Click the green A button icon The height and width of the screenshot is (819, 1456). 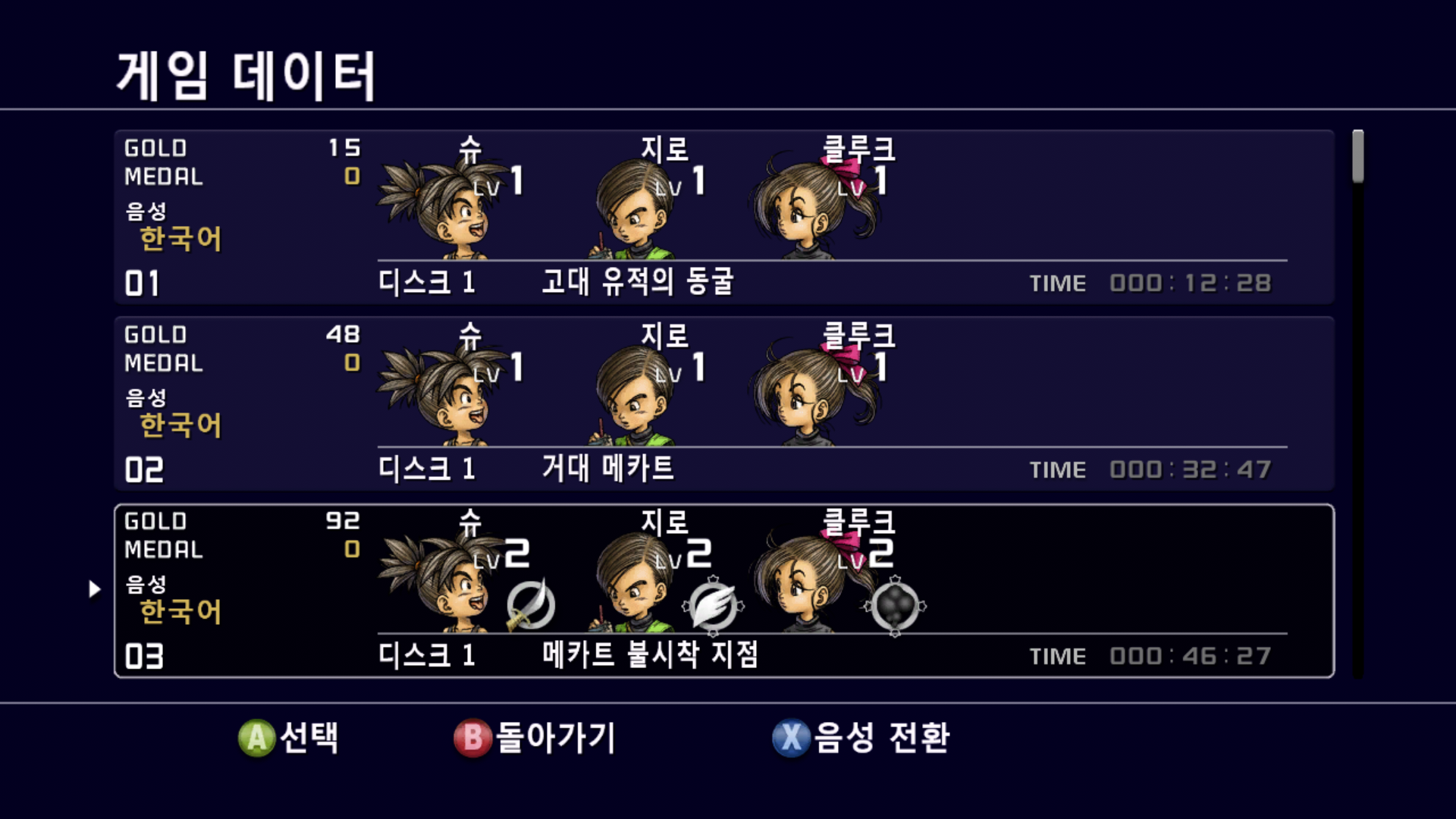pos(257,738)
